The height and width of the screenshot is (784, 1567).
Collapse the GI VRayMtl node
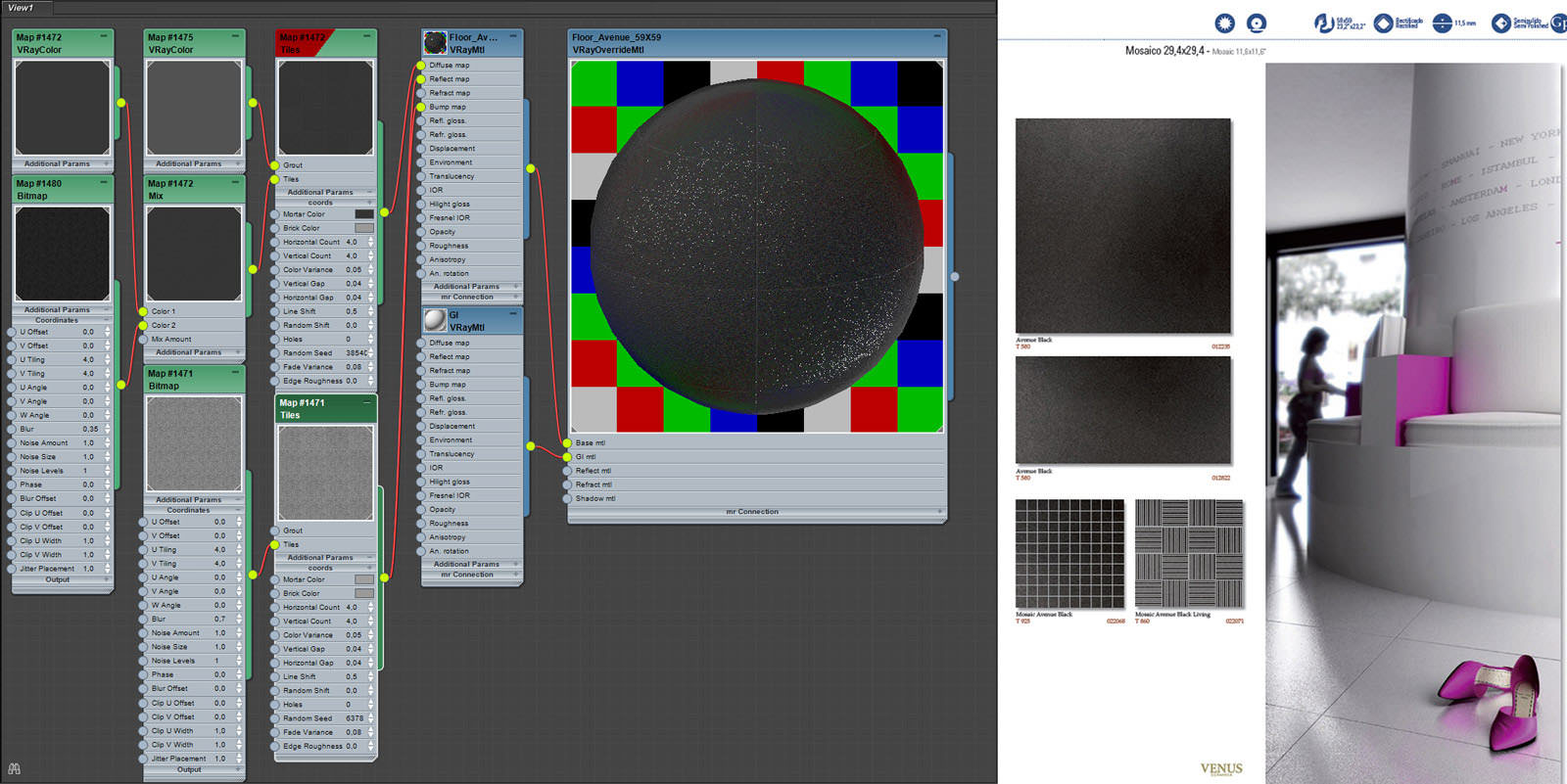pos(513,313)
